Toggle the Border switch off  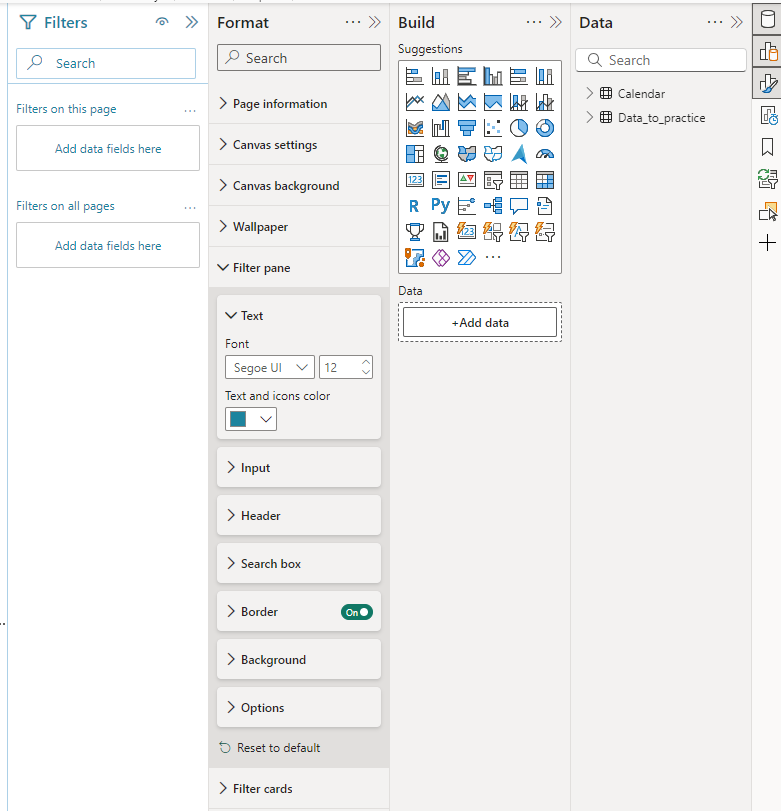pyautogui.click(x=357, y=612)
